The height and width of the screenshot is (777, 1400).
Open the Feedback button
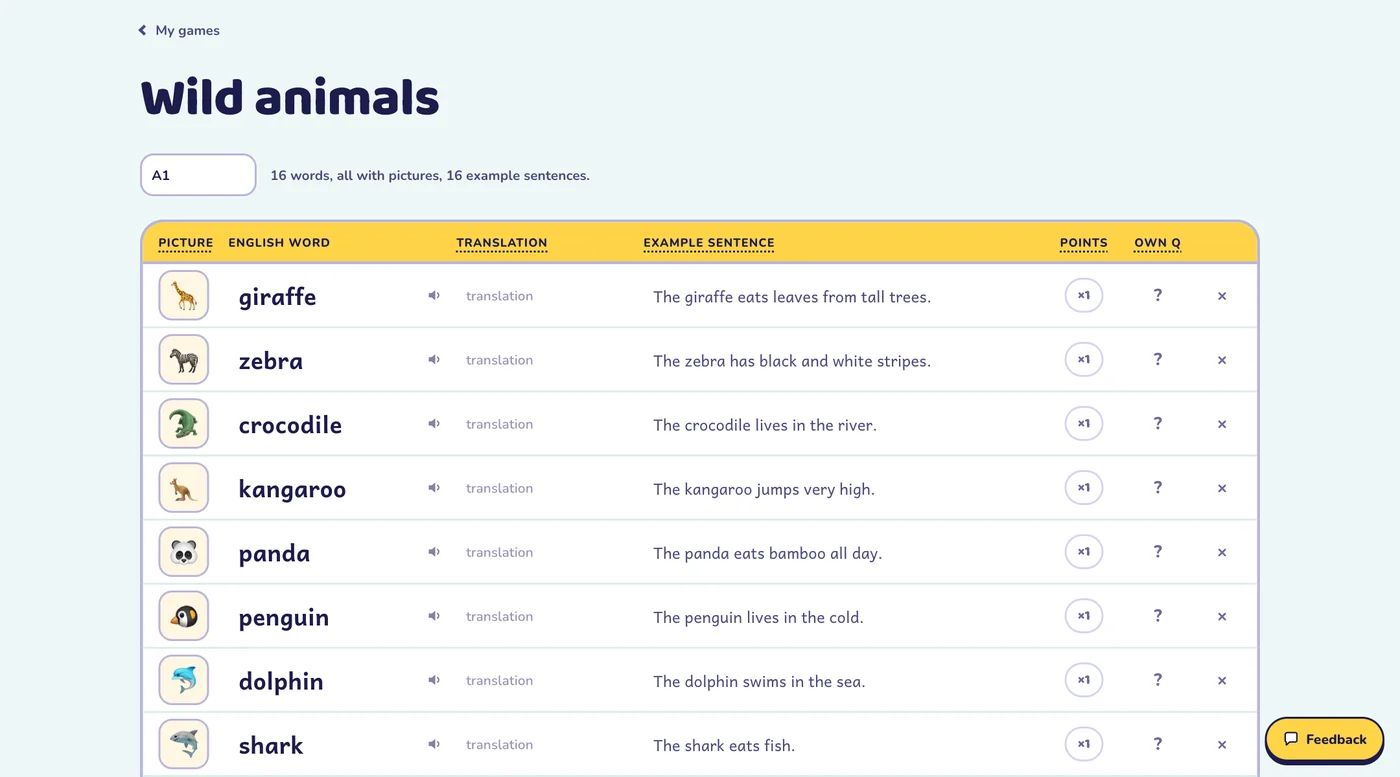(1325, 739)
